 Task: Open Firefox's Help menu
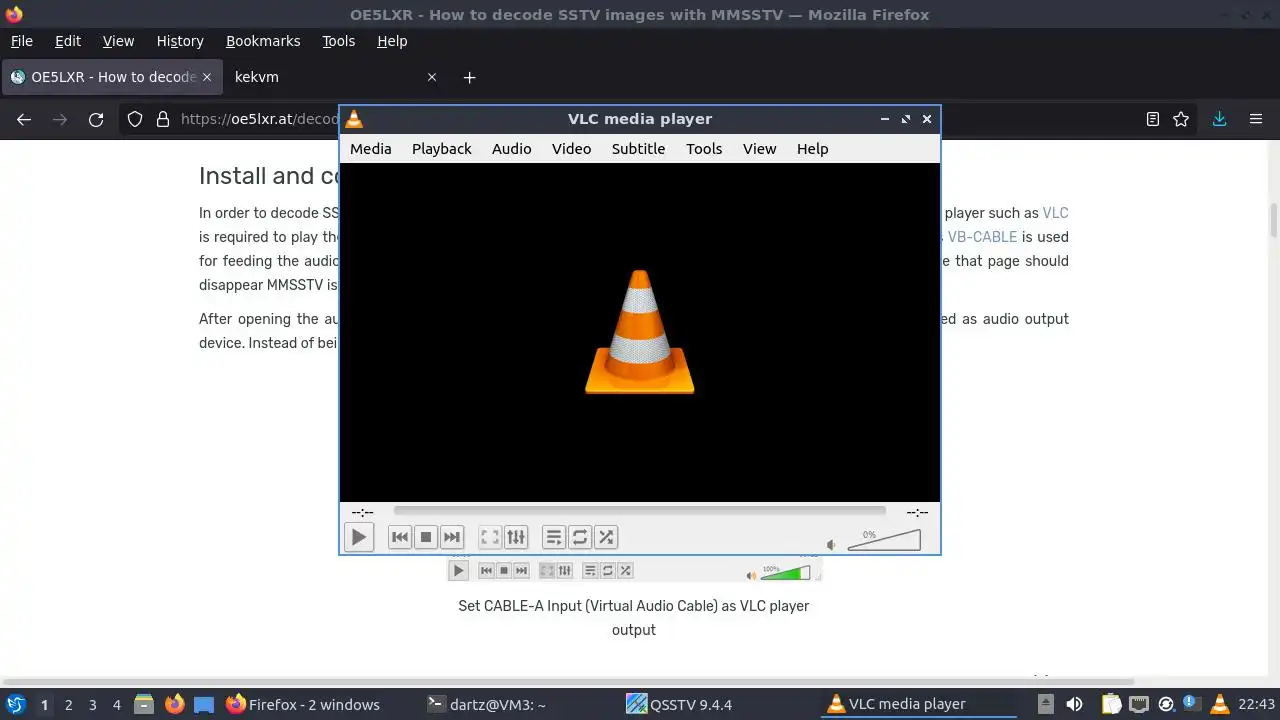coord(392,41)
